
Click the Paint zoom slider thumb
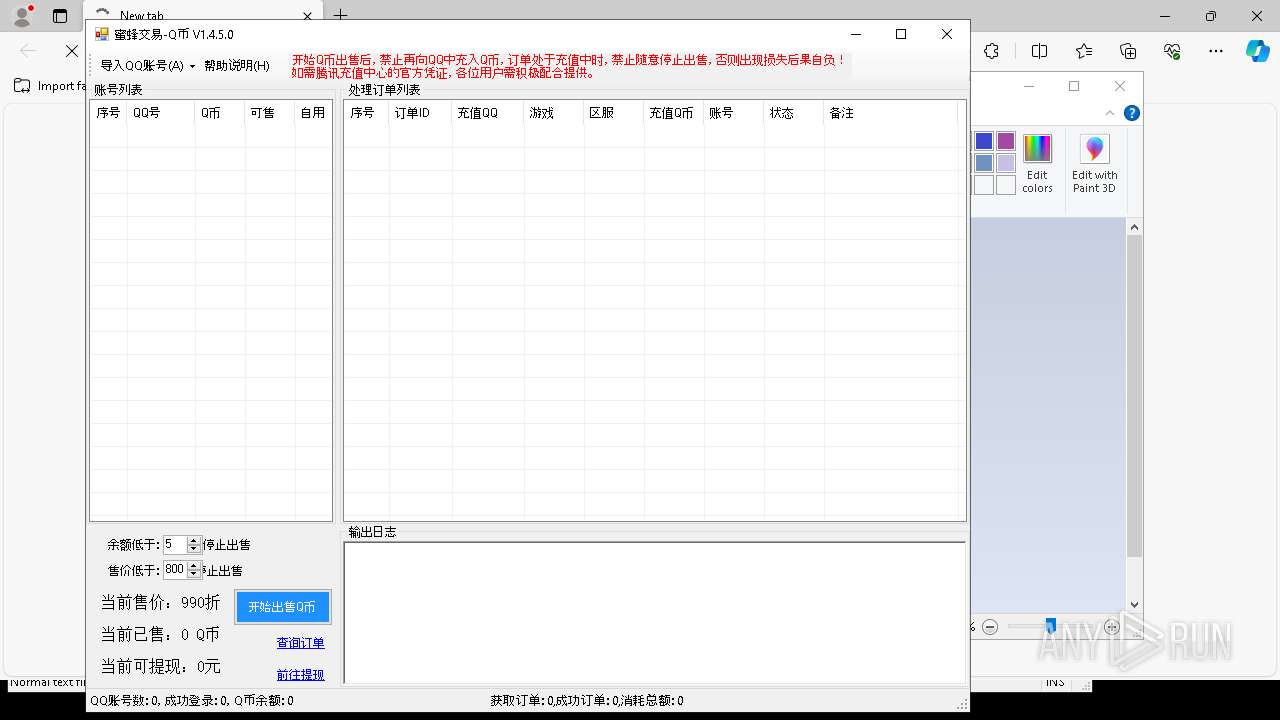pyautogui.click(x=1050, y=626)
